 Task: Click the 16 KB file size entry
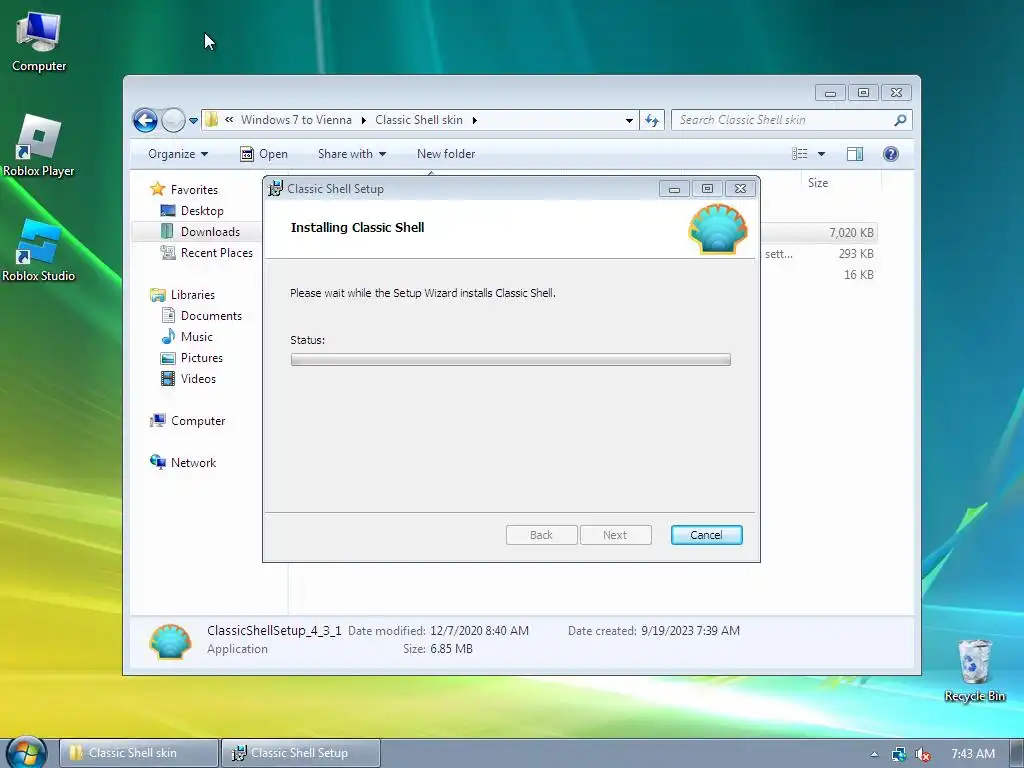coord(859,274)
